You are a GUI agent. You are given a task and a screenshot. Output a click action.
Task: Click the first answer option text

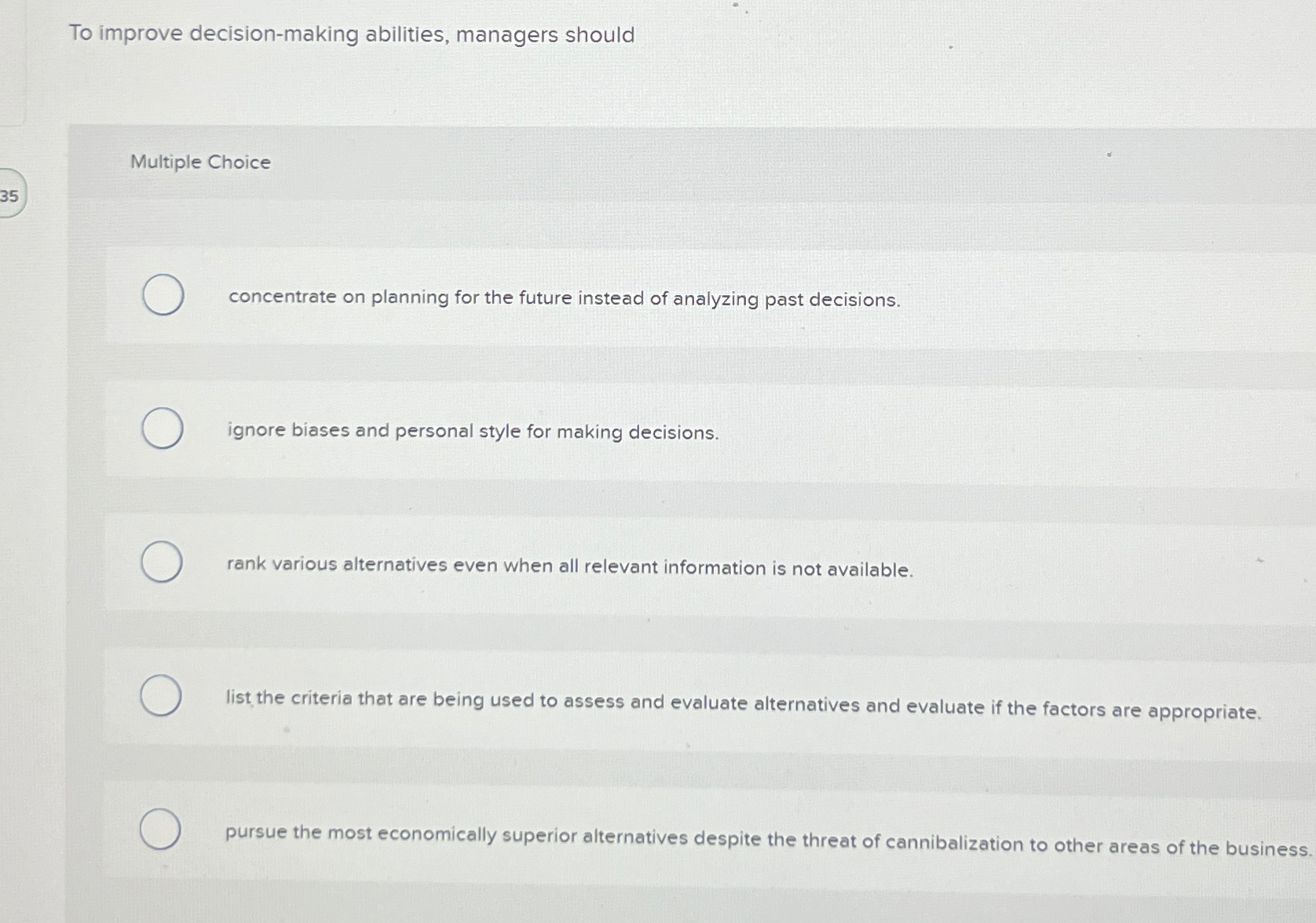pos(563,298)
